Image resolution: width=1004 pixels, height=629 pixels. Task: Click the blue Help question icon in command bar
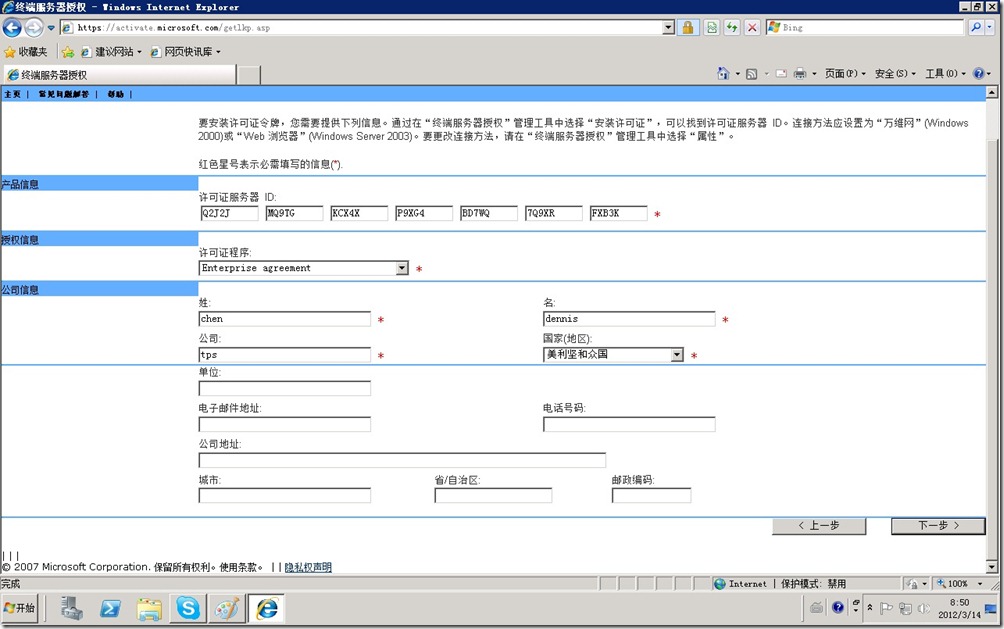[978, 74]
